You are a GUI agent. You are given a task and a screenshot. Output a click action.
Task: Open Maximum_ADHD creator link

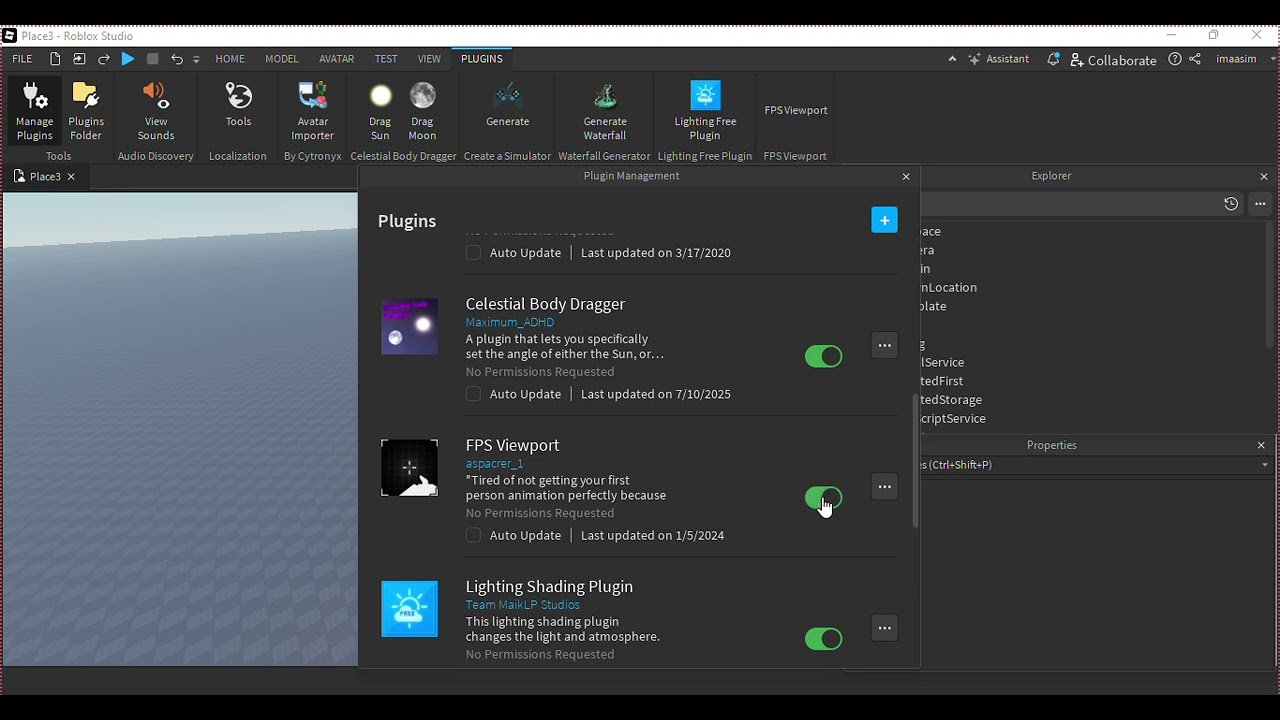coord(509,322)
